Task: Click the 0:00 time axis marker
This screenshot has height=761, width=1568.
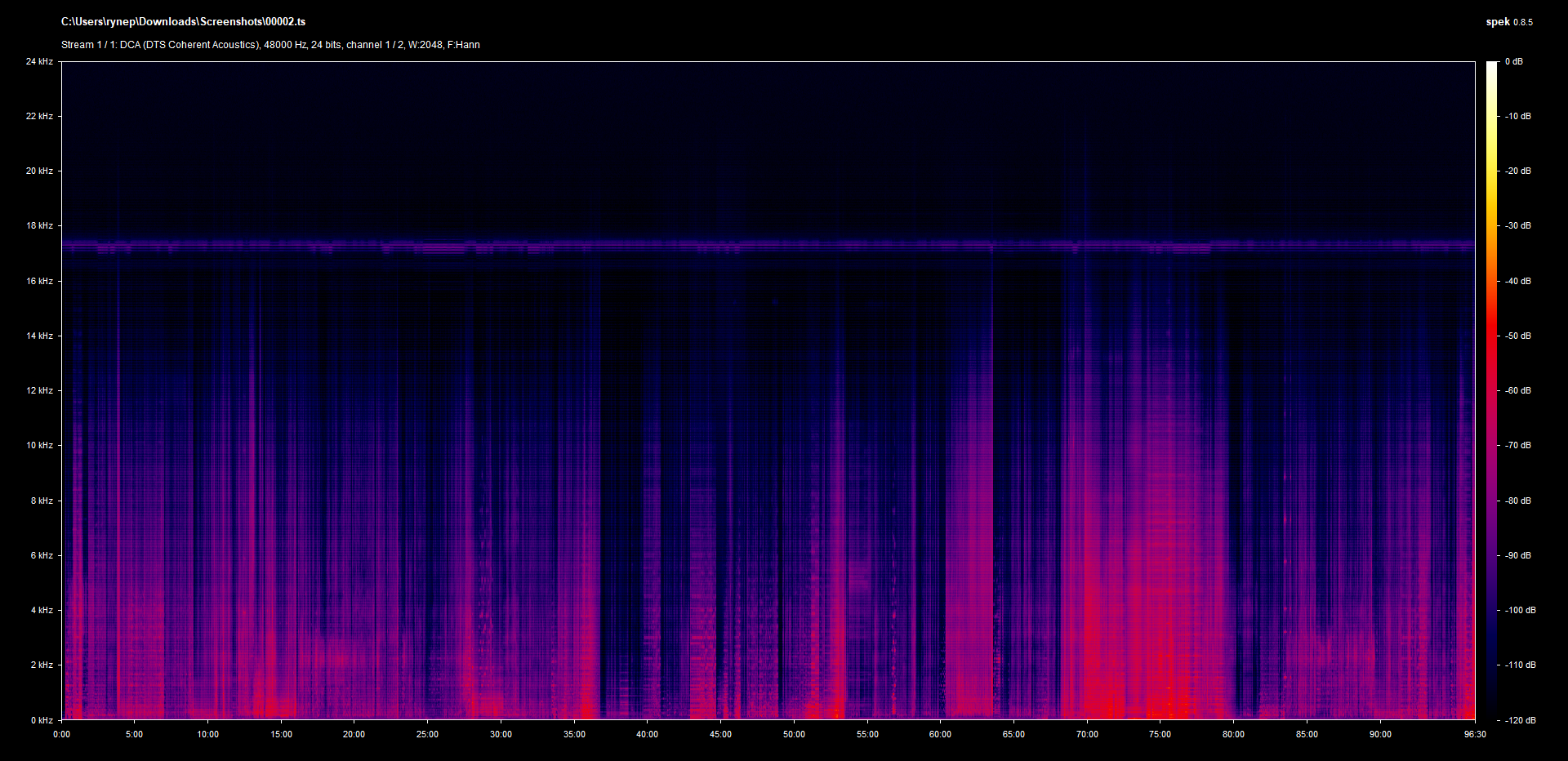Action: (62, 734)
